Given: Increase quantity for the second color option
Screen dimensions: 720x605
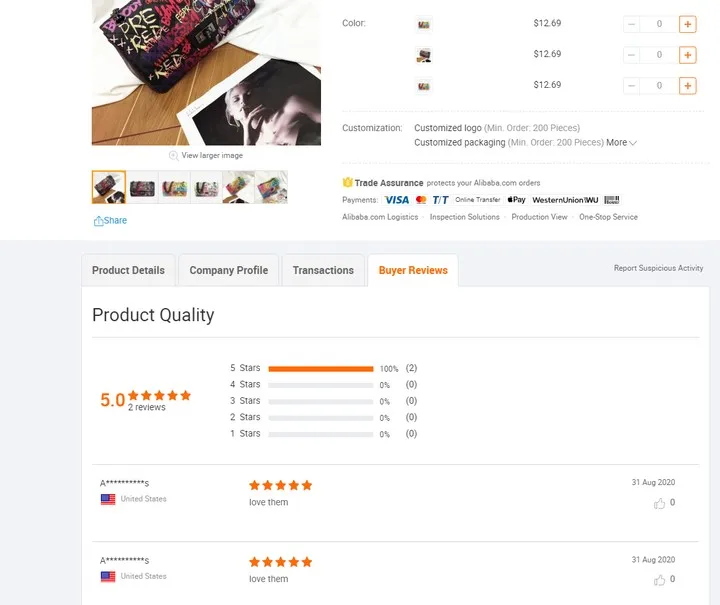Looking at the screenshot, I should pyautogui.click(x=687, y=55).
